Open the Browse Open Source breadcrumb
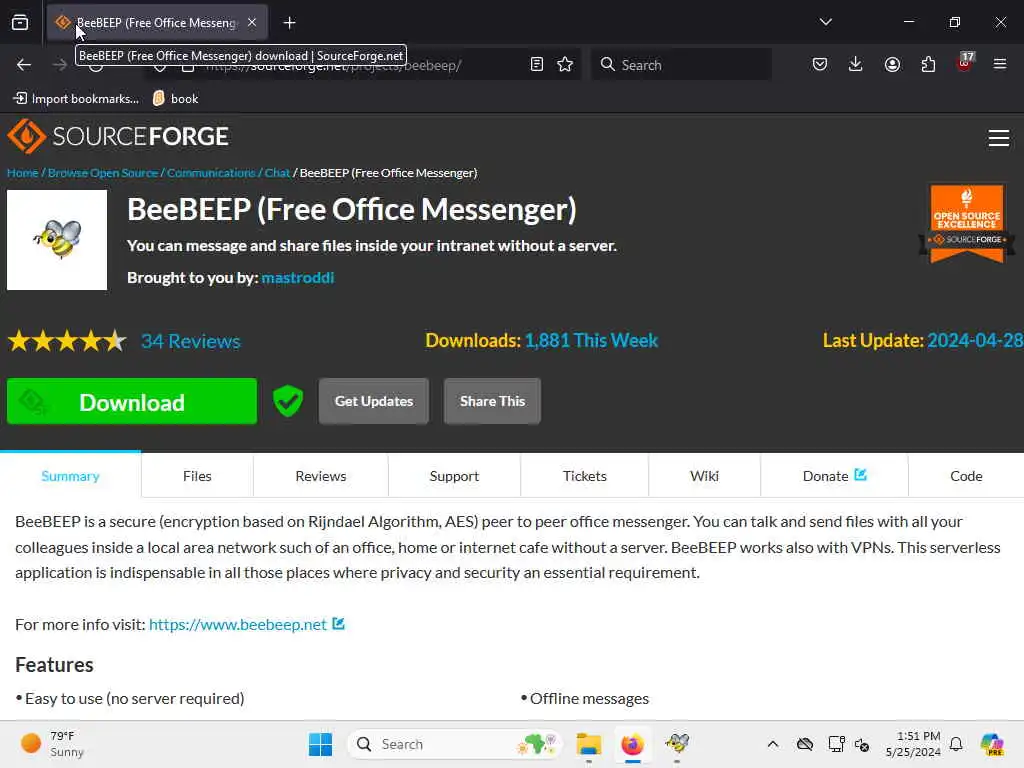 click(103, 173)
